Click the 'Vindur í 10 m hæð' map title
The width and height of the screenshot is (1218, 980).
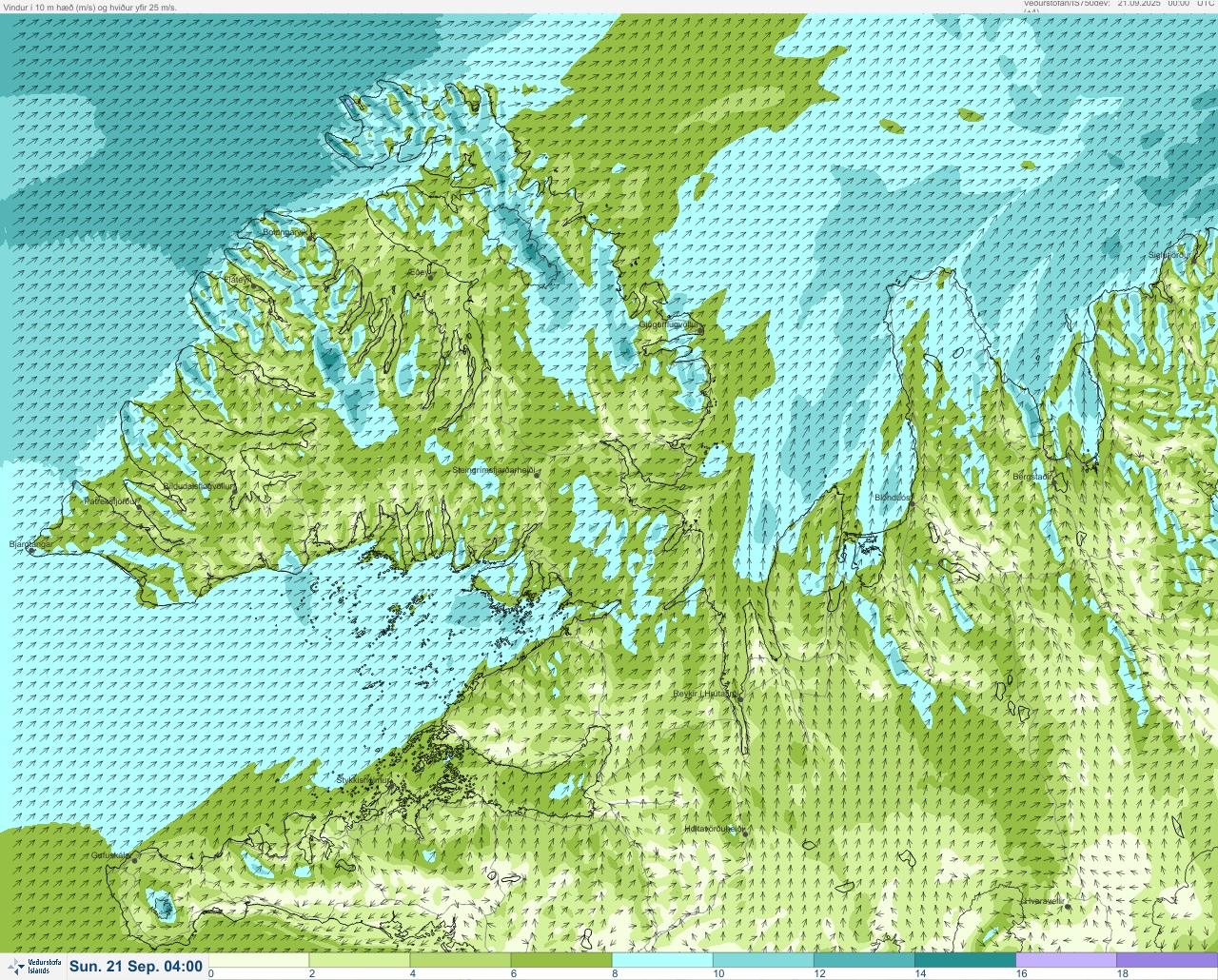coord(89,7)
